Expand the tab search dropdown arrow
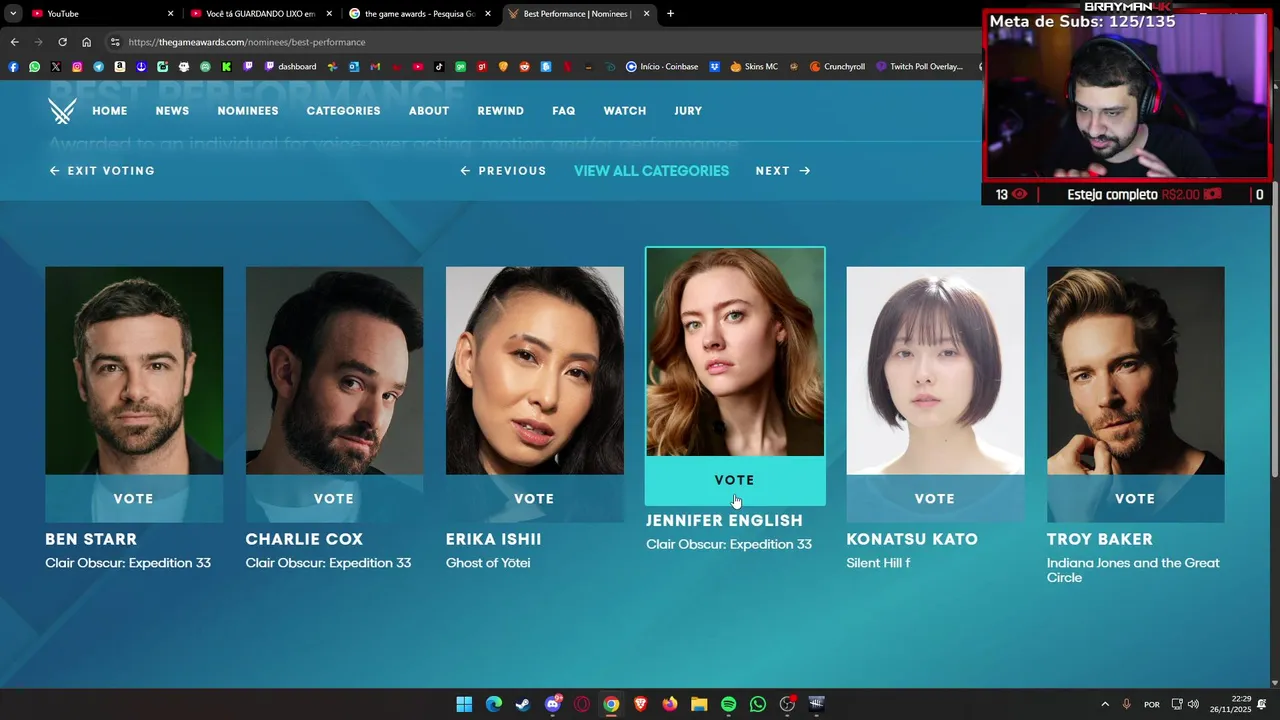 pyautogui.click(x=12, y=14)
